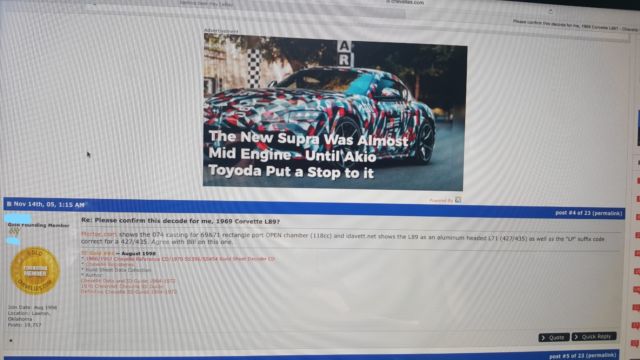Click the user status dot below Posts

11,340
